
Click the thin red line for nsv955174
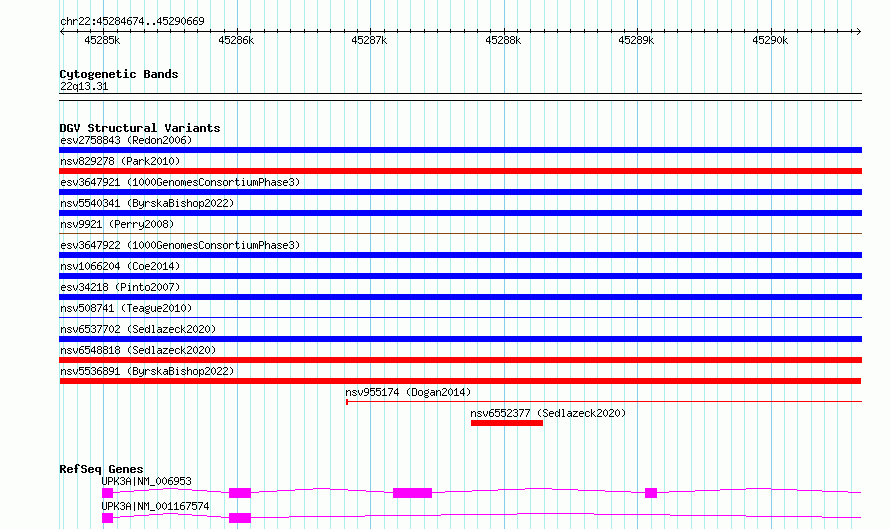[x=604, y=402]
